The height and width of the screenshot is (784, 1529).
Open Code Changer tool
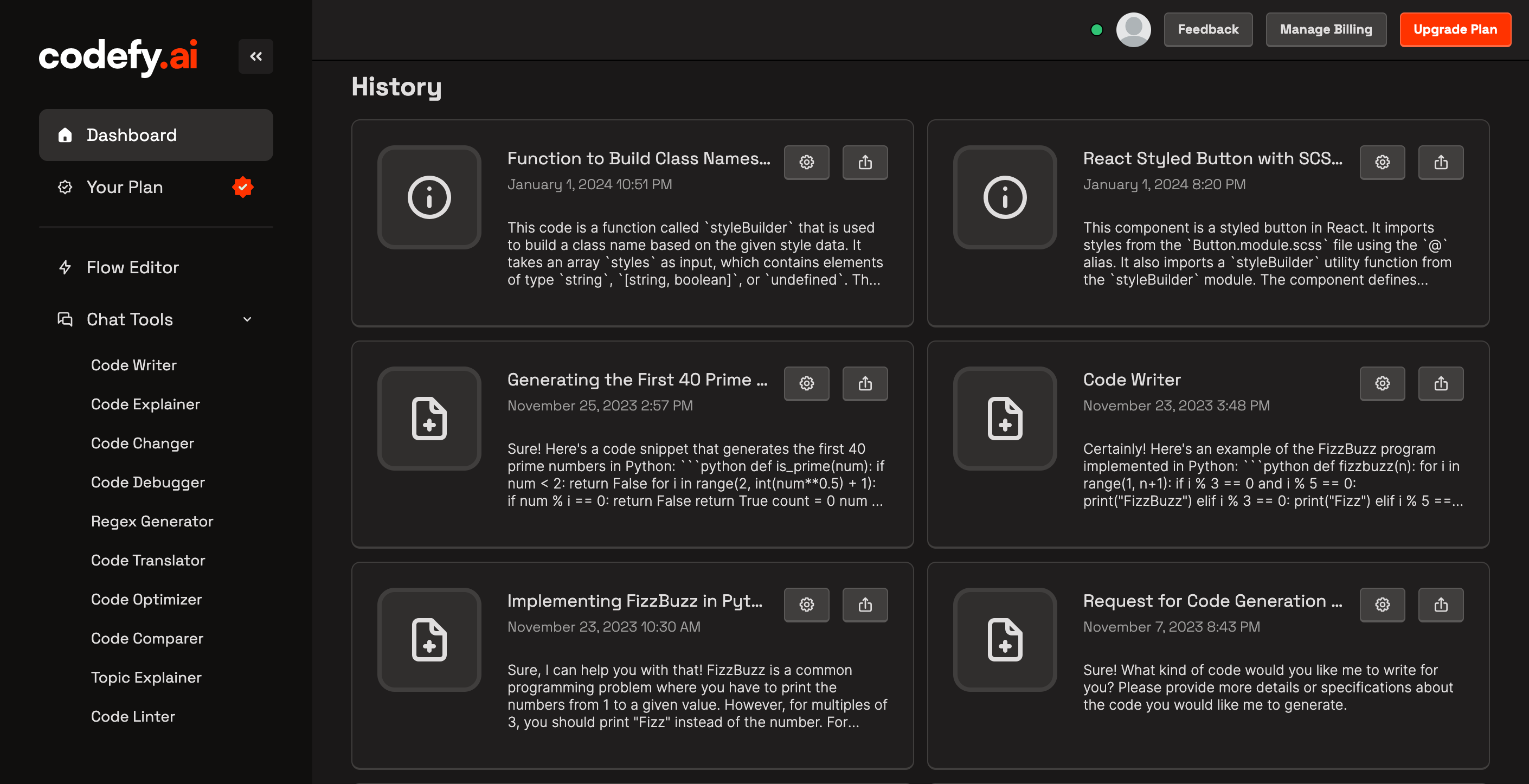click(143, 444)
